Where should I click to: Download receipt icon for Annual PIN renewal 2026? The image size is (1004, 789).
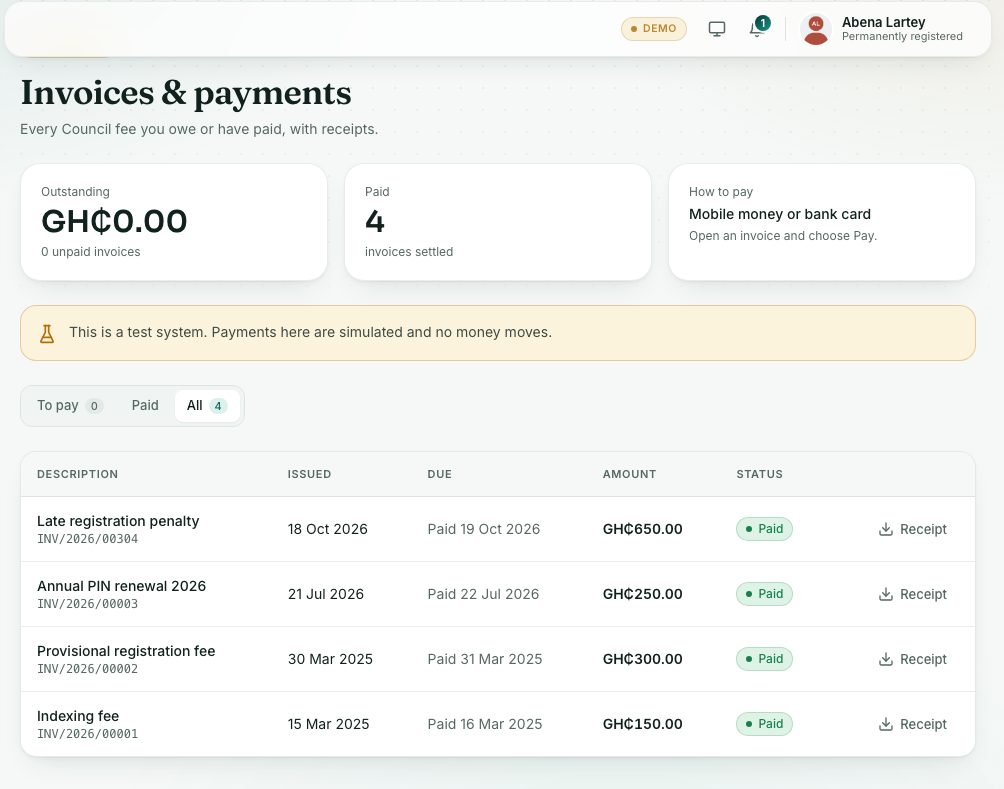[886, 594]
